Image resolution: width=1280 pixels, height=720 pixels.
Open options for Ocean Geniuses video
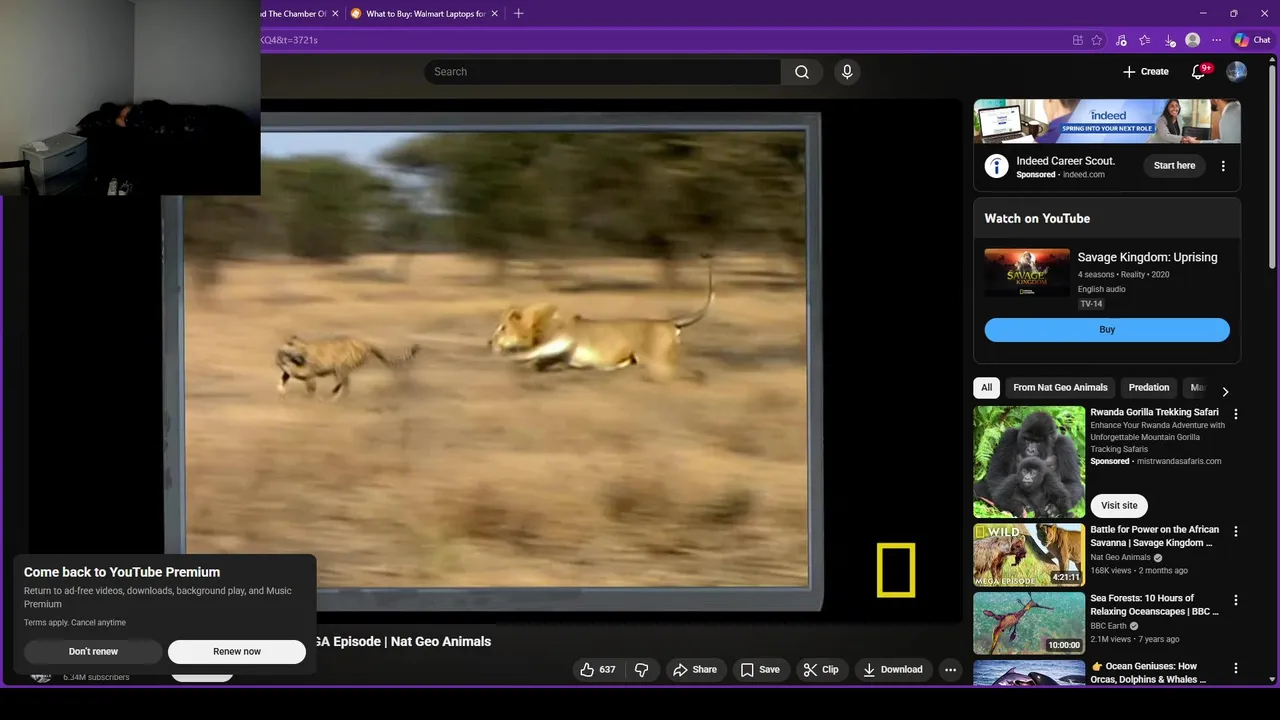click(1236, 668)
